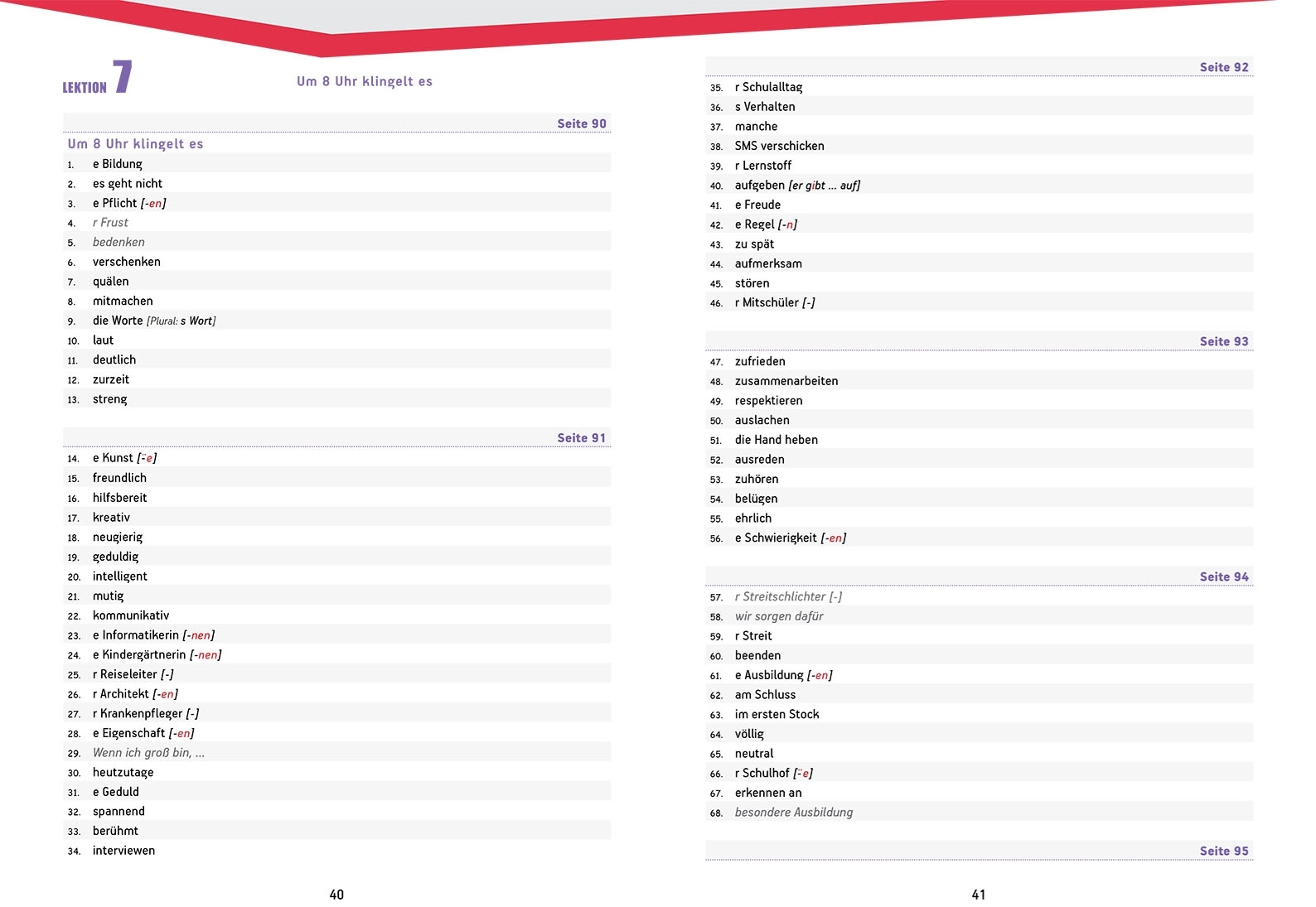Click the entry 'e Pflicht [-en]'
The height and width of the screenshot is (907, 1316).
coord(129,203)
